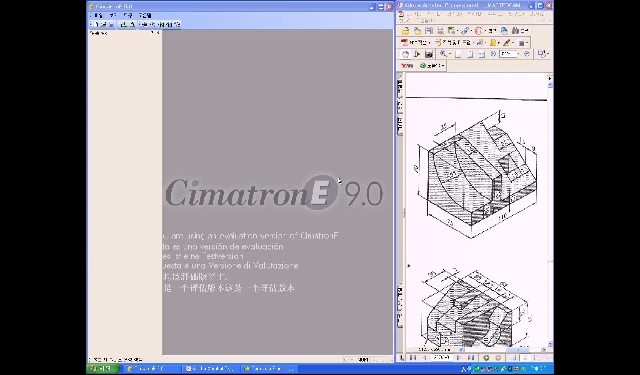
Task: Open the first menu in CimatronE menu bar
Action: coord(98,15)
